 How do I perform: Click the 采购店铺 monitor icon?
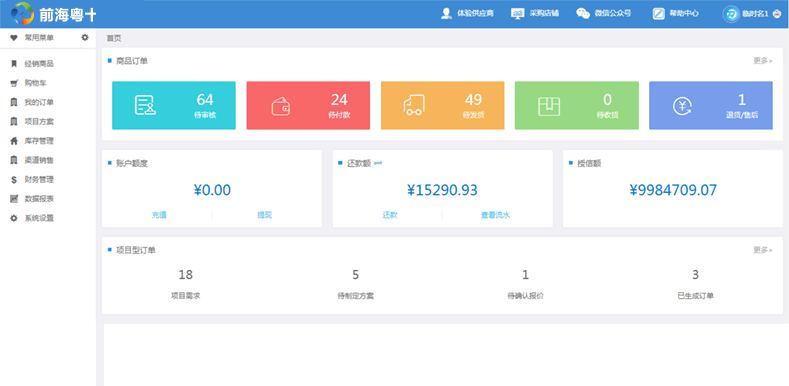pos(517,14)
